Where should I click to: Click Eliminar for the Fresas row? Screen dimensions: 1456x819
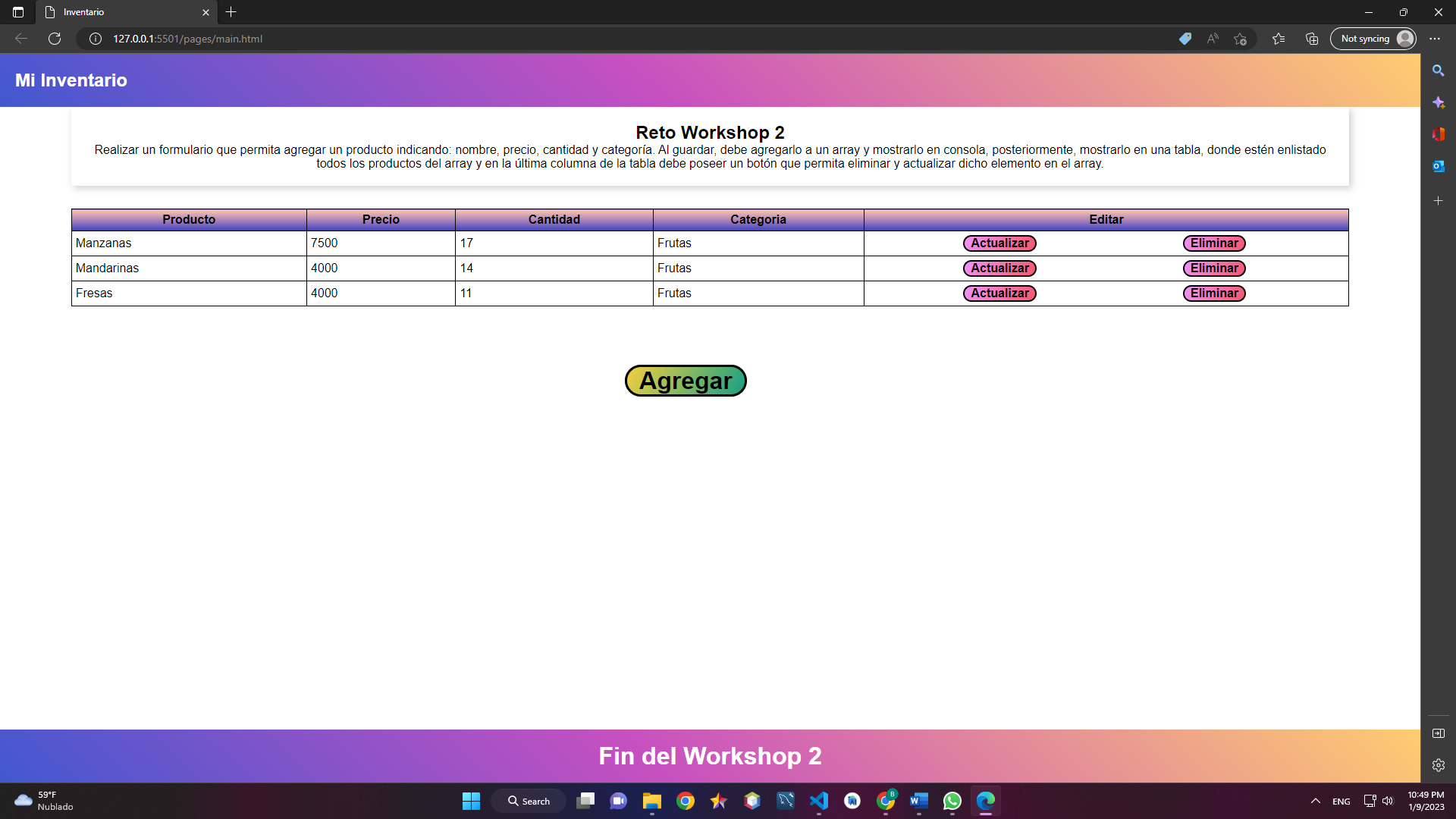[x=1213, y=293]
